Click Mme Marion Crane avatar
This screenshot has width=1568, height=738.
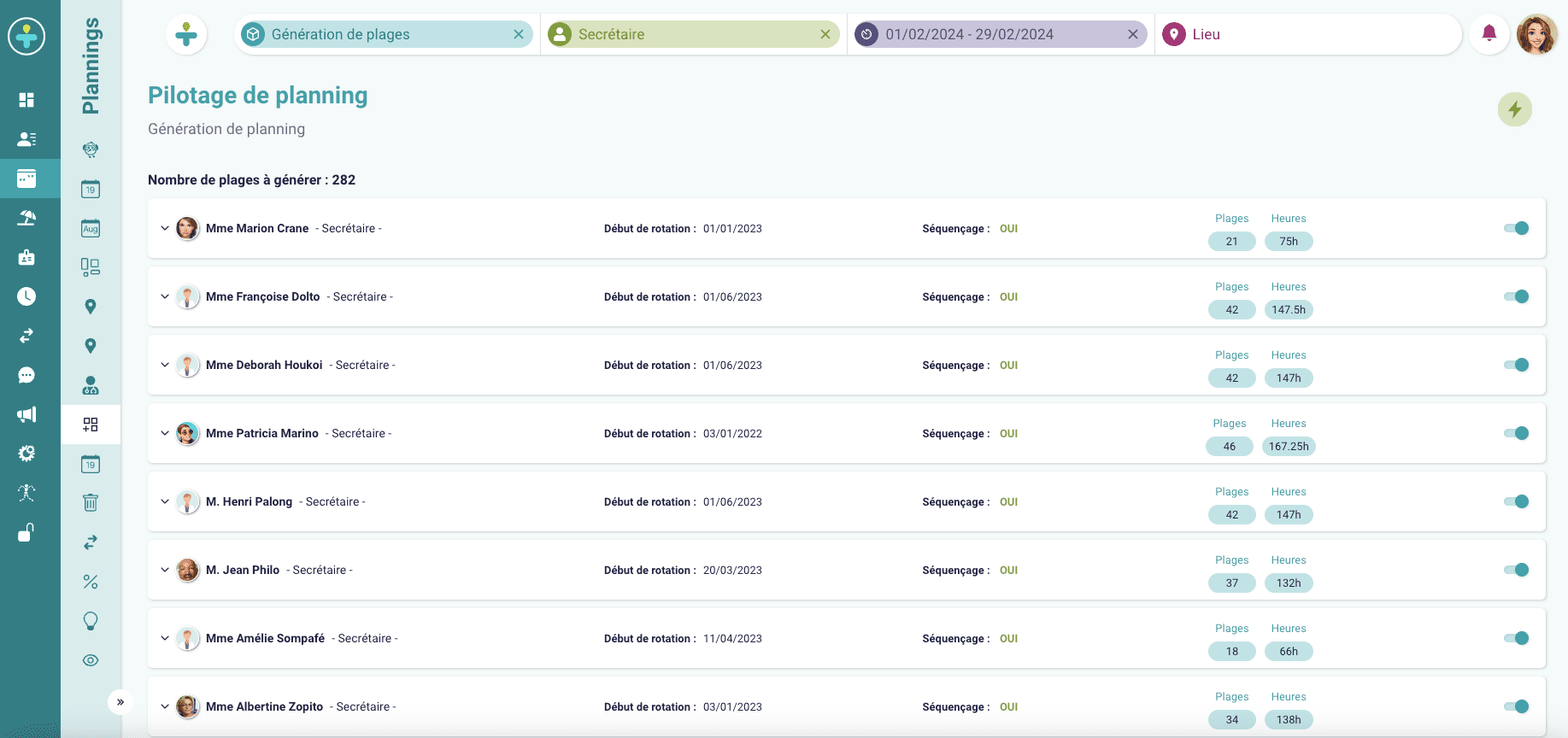click(x=188, y=228)
